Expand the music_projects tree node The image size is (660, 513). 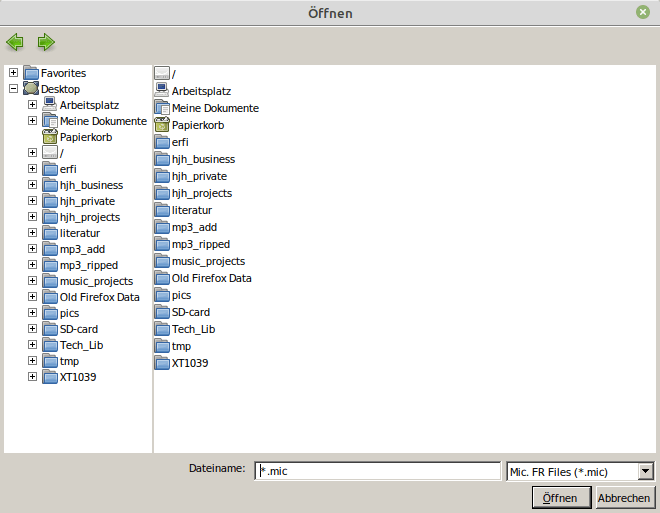click(x=32, y=281)
